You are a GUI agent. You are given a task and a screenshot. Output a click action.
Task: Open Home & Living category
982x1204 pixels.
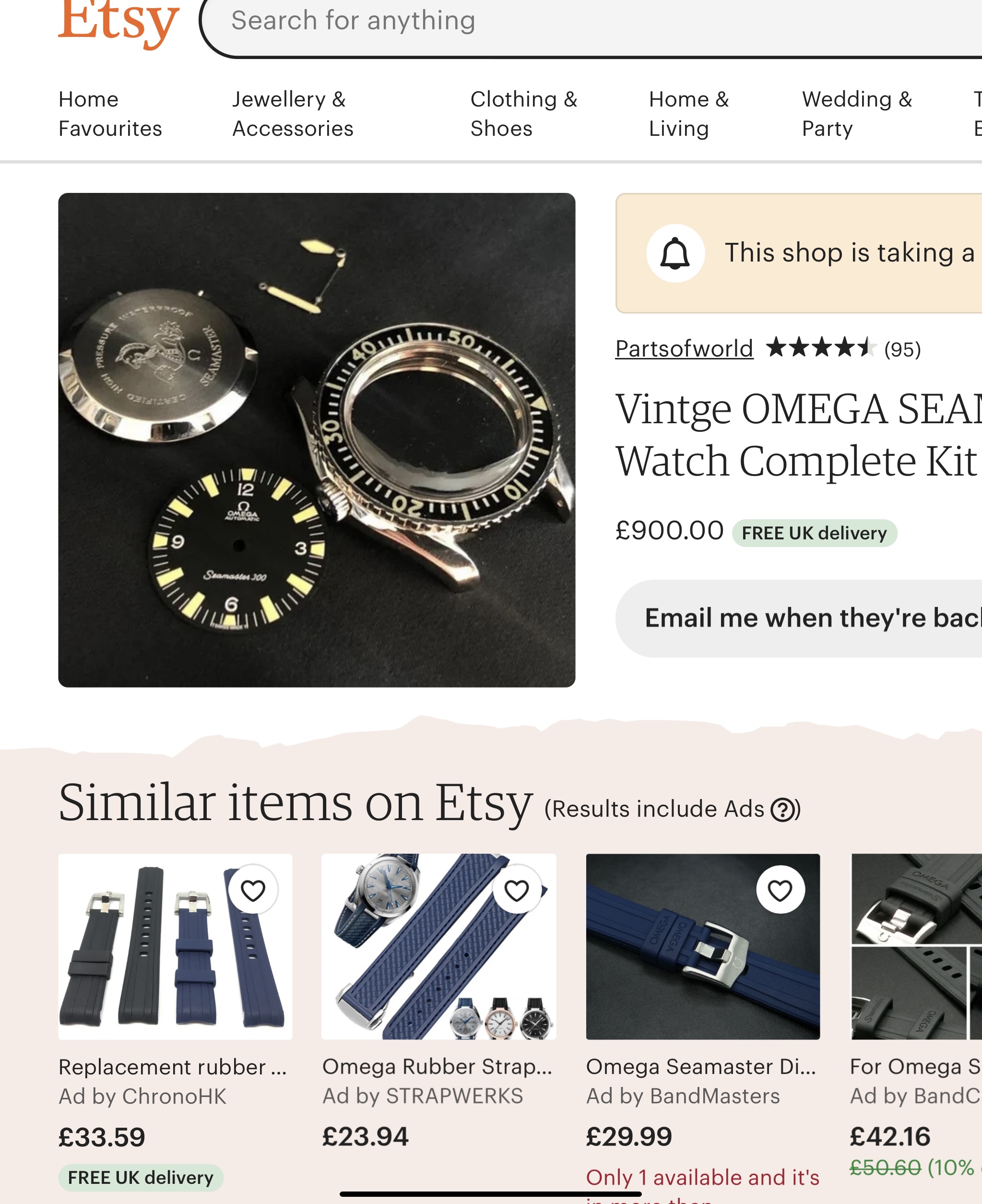tap(688, 114)
